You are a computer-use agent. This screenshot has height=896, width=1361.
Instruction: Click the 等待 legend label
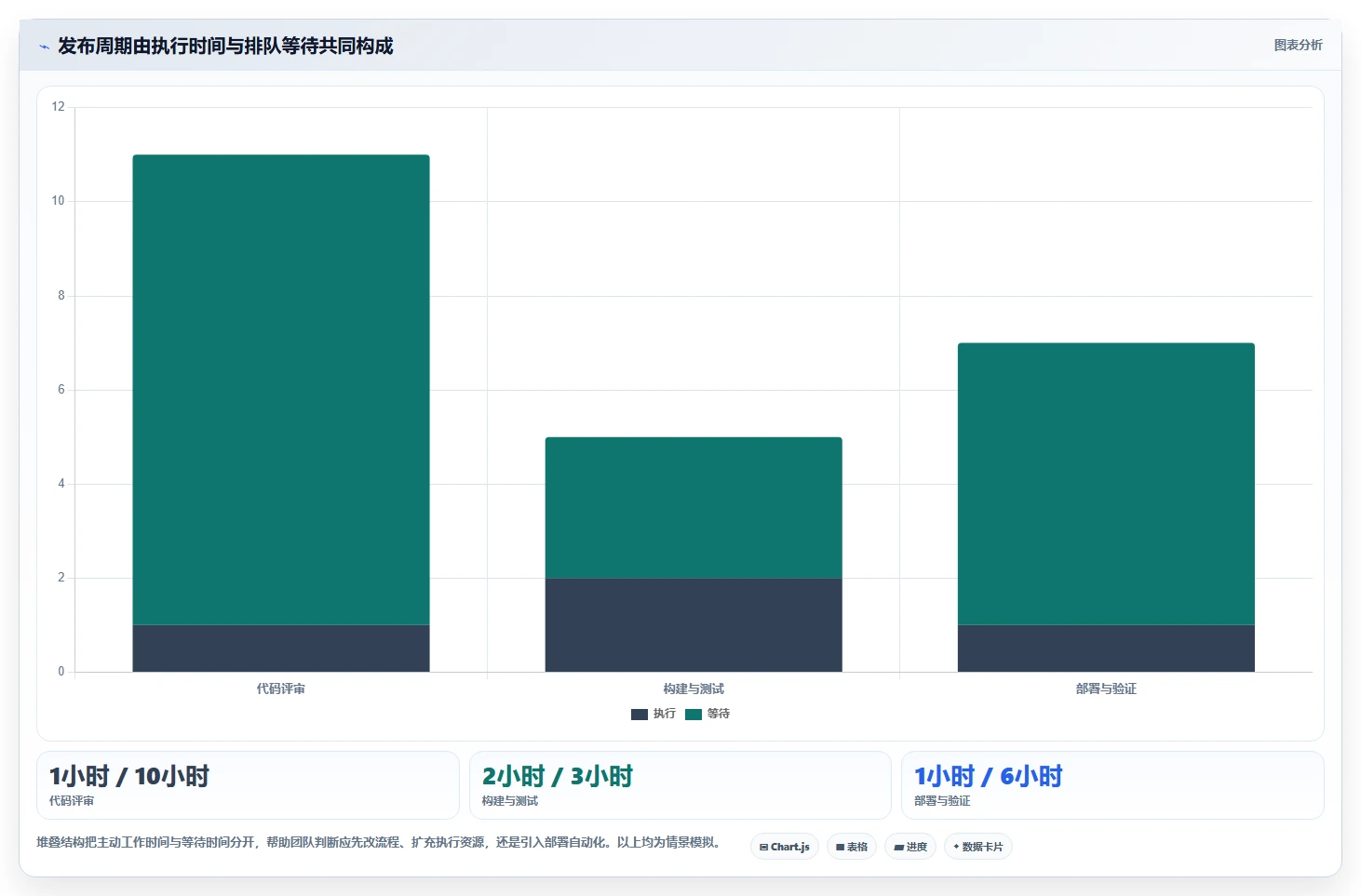[718, 714]
